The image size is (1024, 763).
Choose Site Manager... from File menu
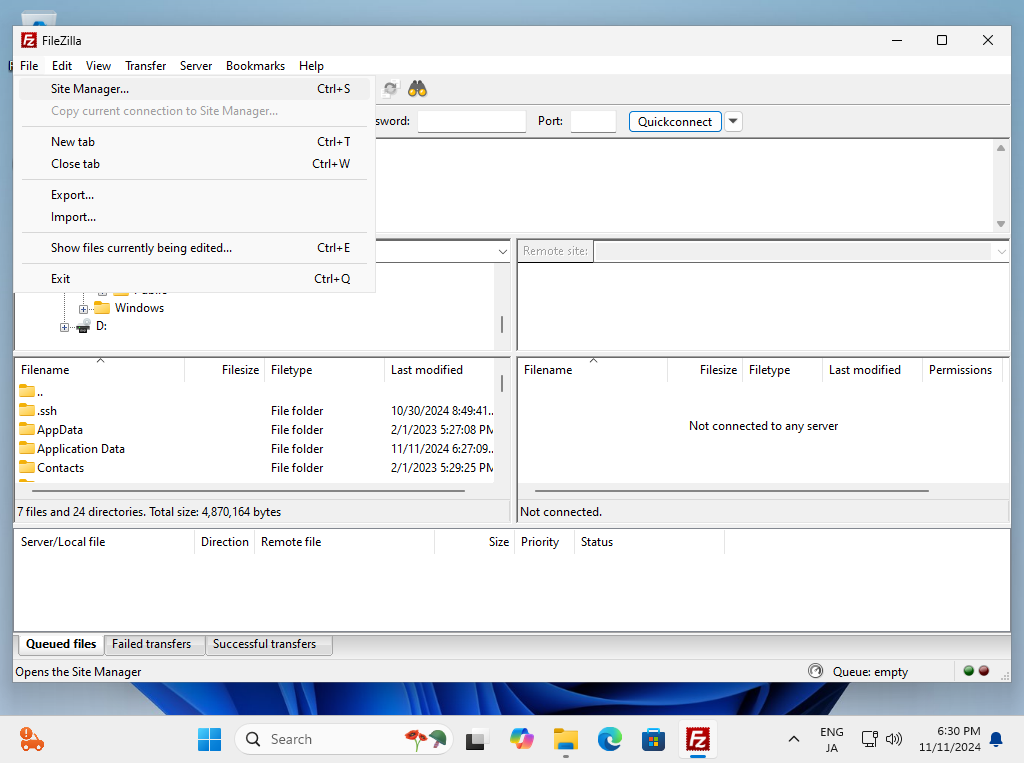point(195,89)
